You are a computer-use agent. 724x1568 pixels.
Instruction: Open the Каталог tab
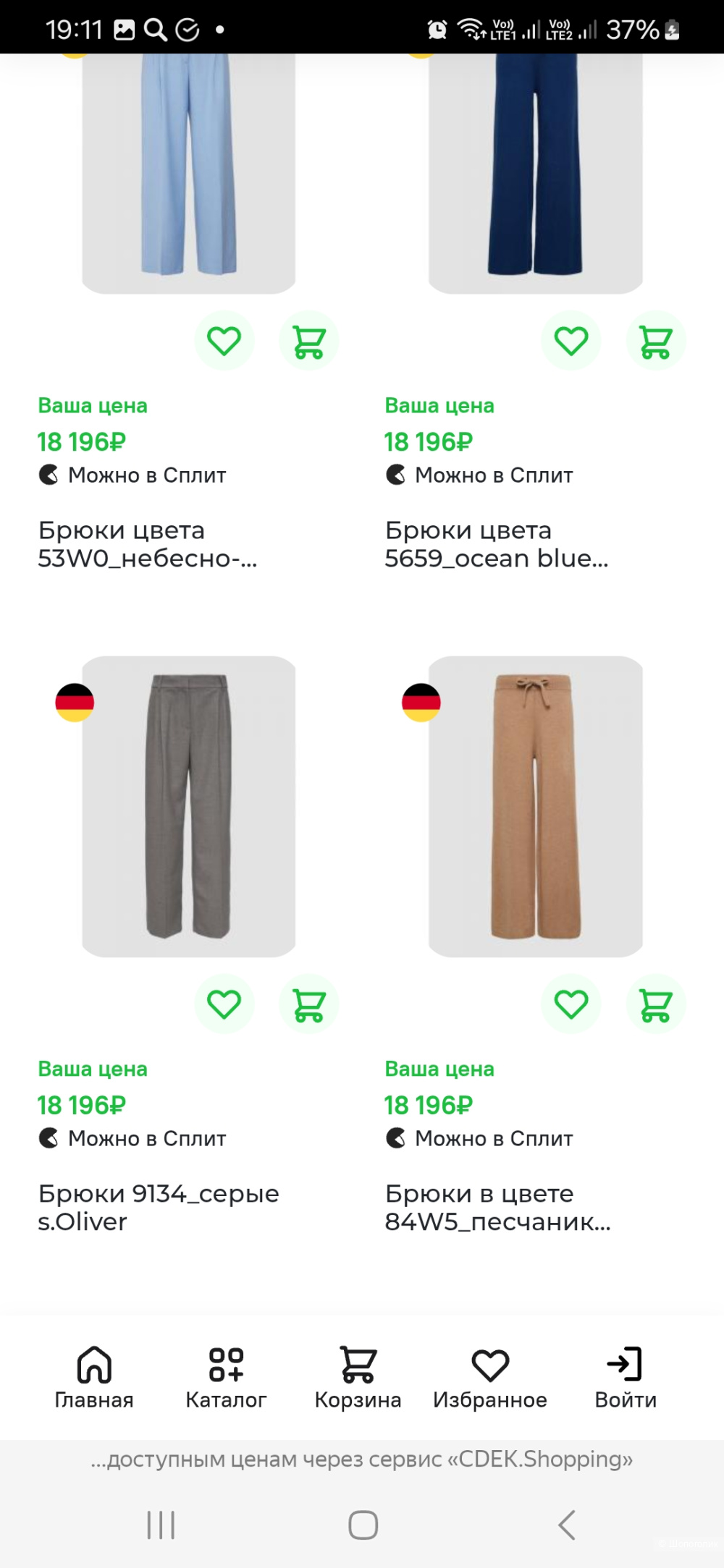226,1378
